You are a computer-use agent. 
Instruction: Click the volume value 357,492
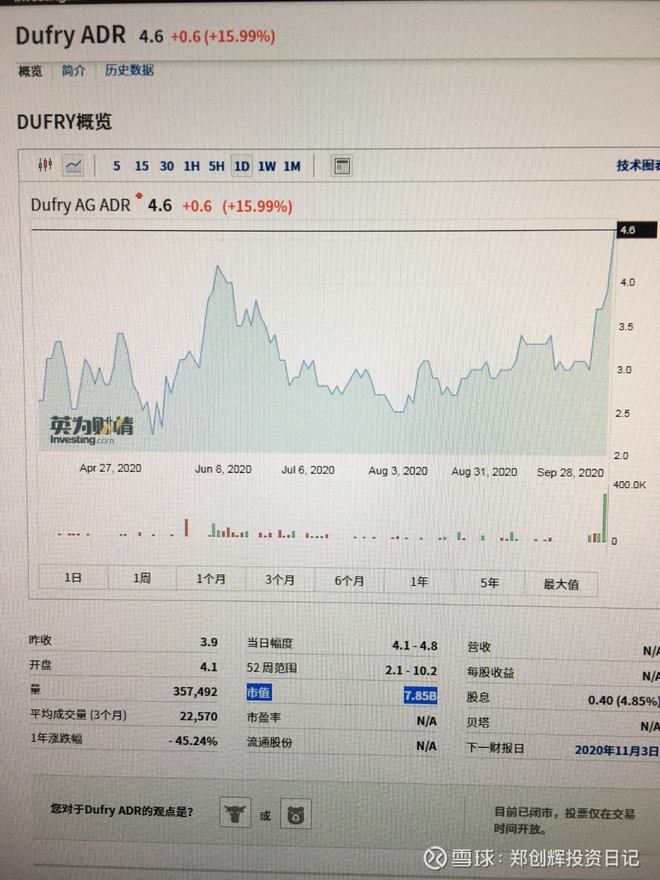coord(195,691)
